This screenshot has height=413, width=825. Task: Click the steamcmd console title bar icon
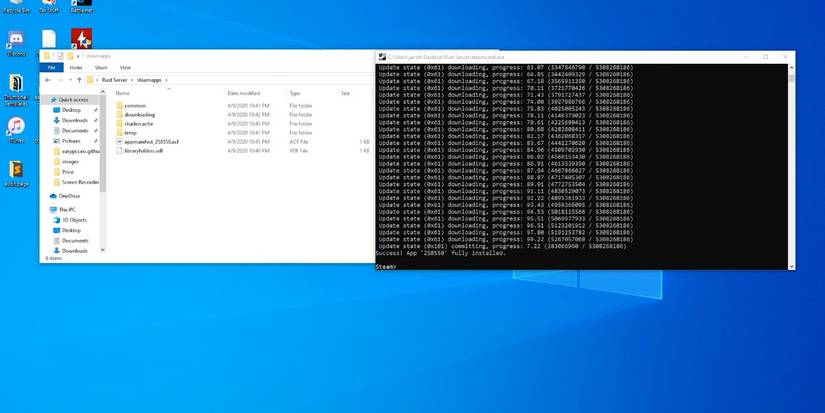point(383,57)
